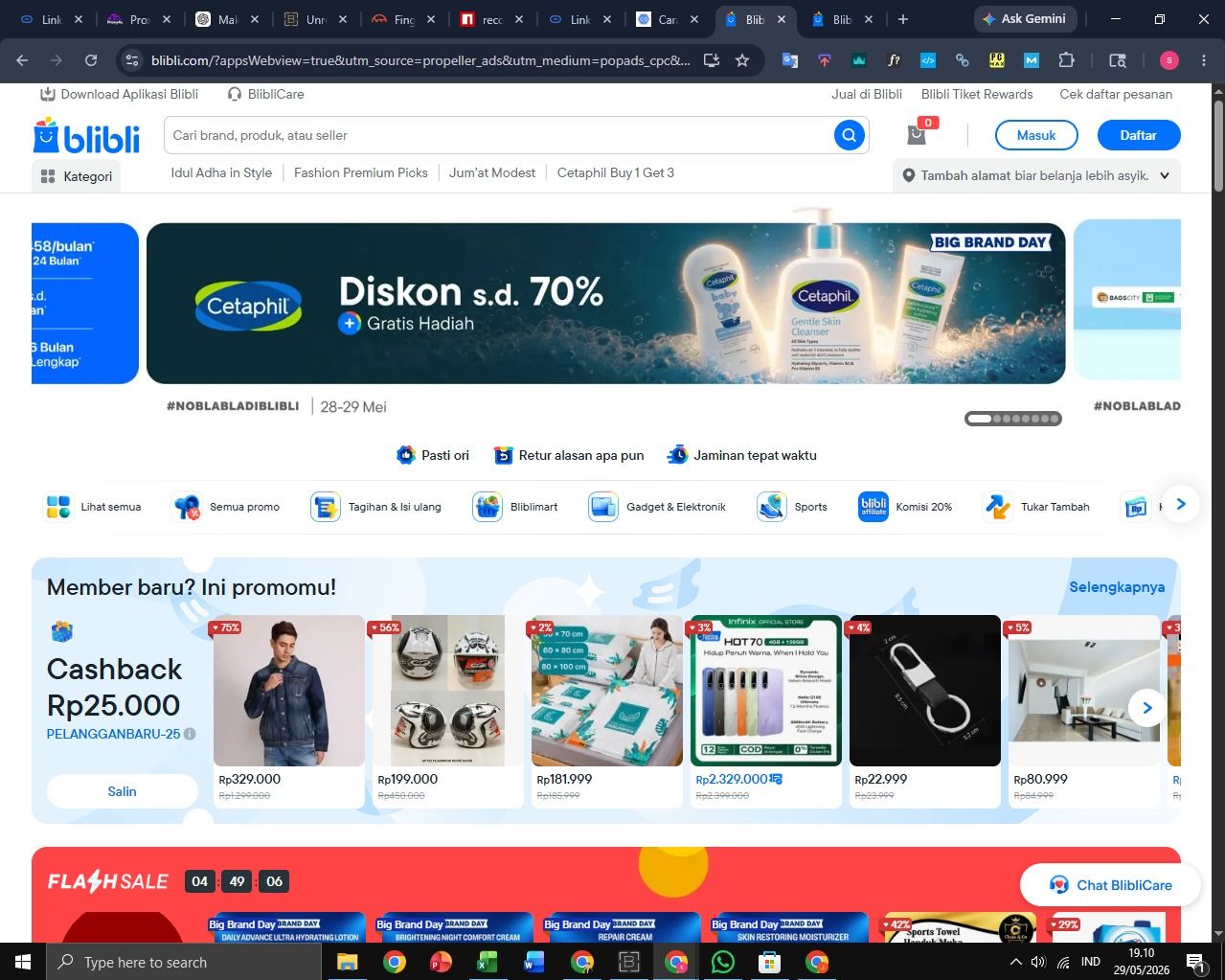Open the Lihat semua category icon
The height and width of the screenshot is (980, 1225).
point(59,507)
